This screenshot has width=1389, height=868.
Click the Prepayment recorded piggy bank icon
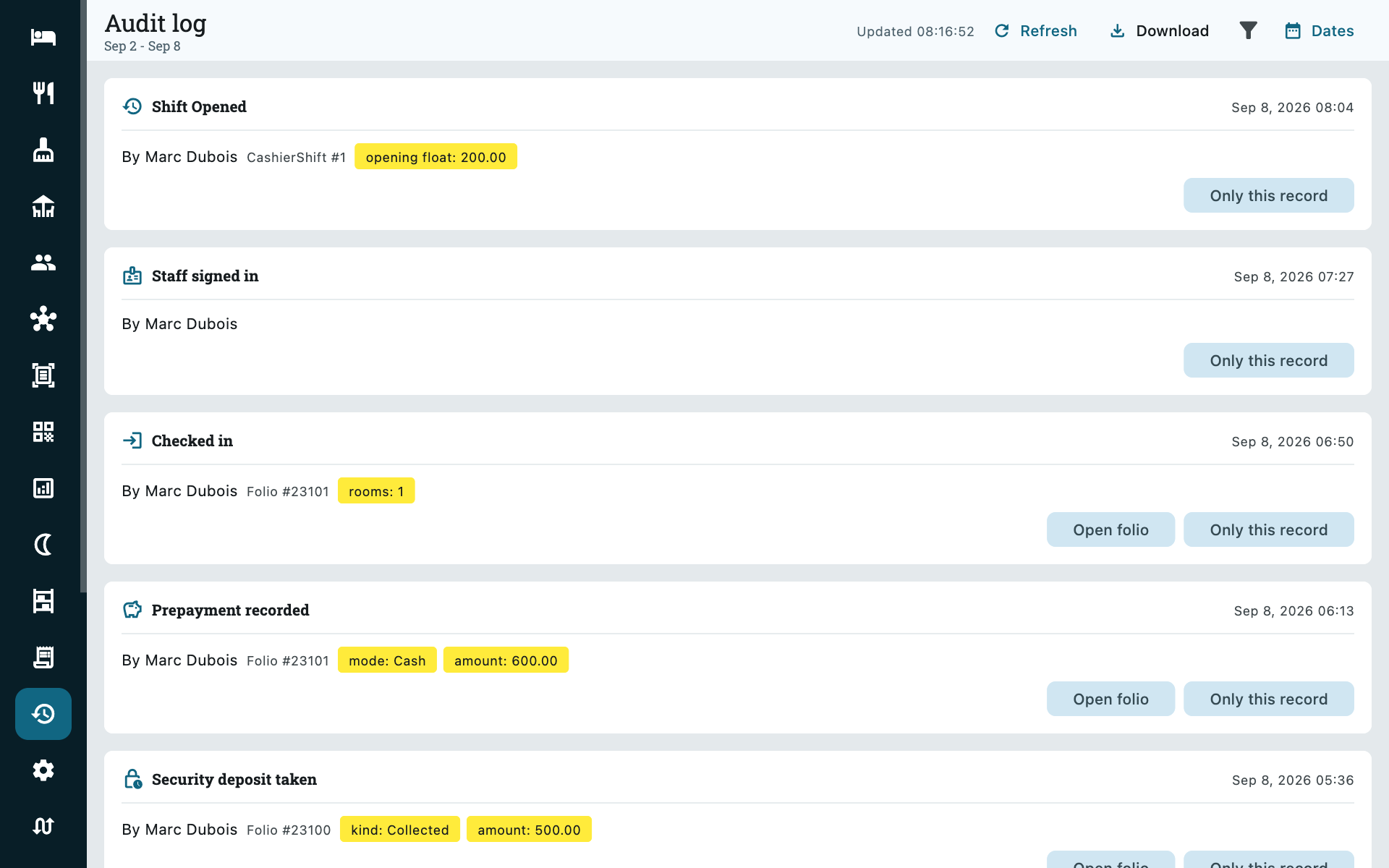(132, 610)
